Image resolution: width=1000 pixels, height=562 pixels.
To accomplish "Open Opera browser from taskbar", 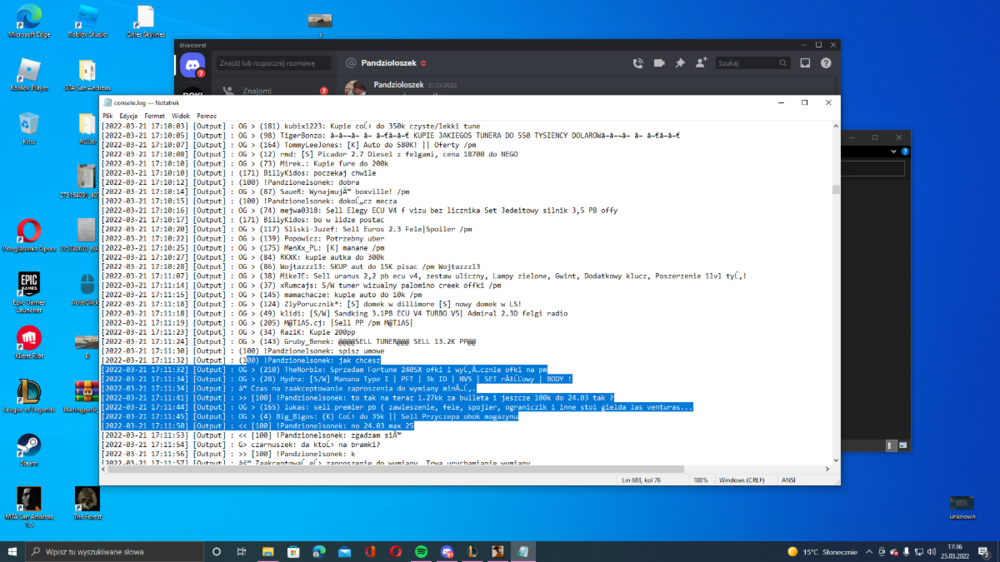I will (395, 552).
